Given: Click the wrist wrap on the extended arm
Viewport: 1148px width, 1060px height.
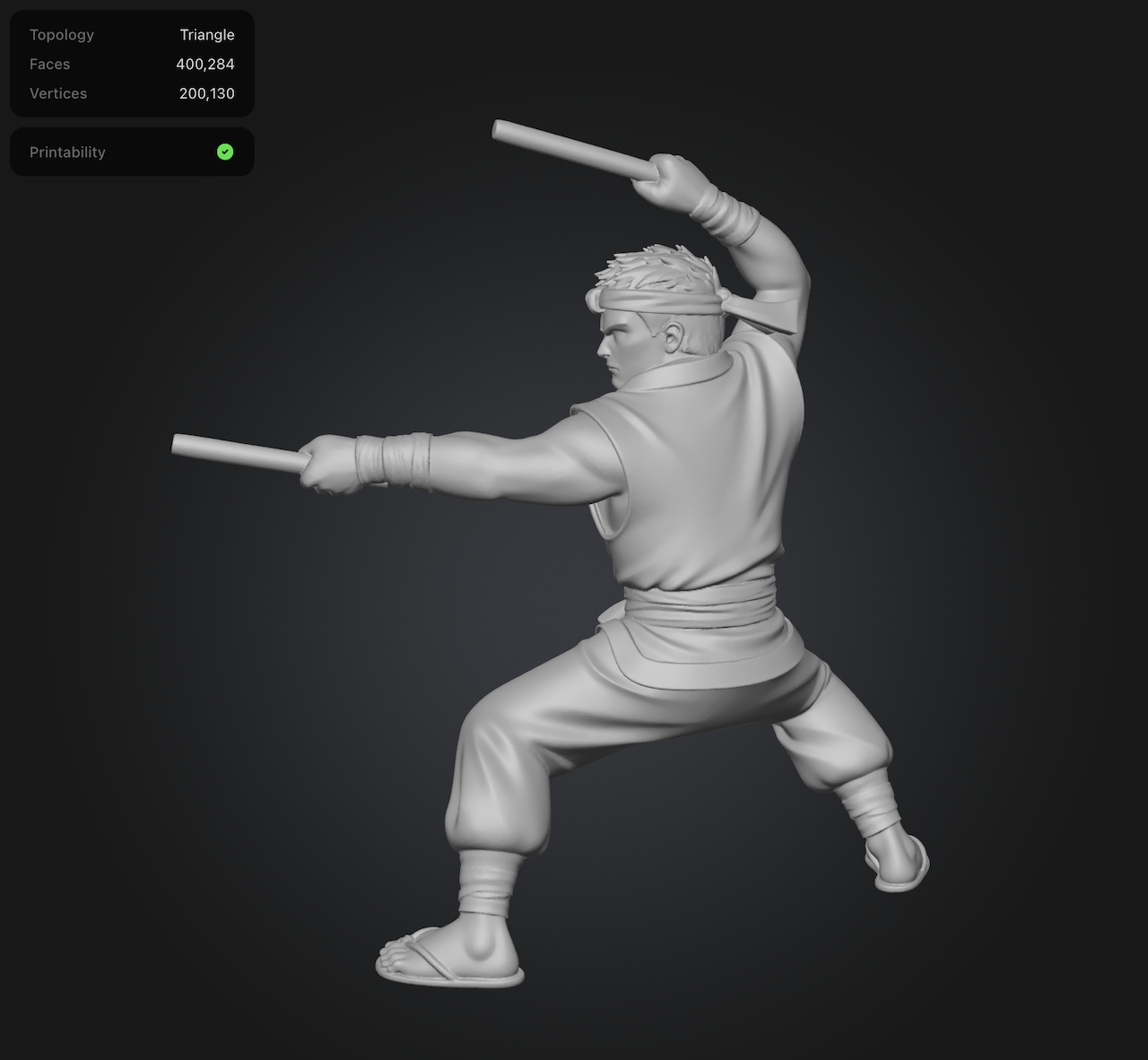Looking at the screenshot, I should pos(393,459).
